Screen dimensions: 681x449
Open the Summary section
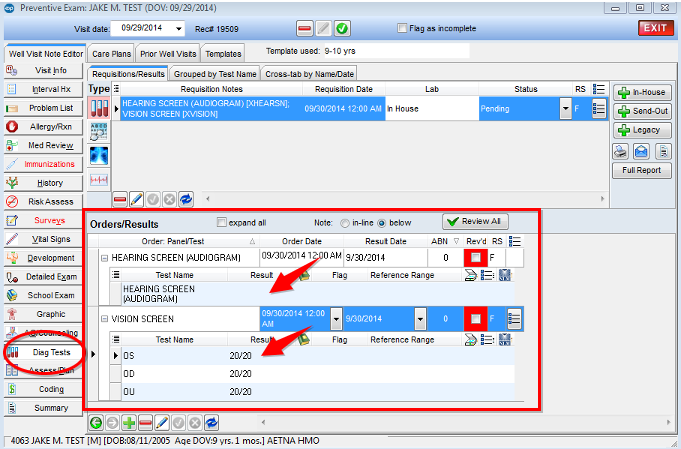coord(43,408)
